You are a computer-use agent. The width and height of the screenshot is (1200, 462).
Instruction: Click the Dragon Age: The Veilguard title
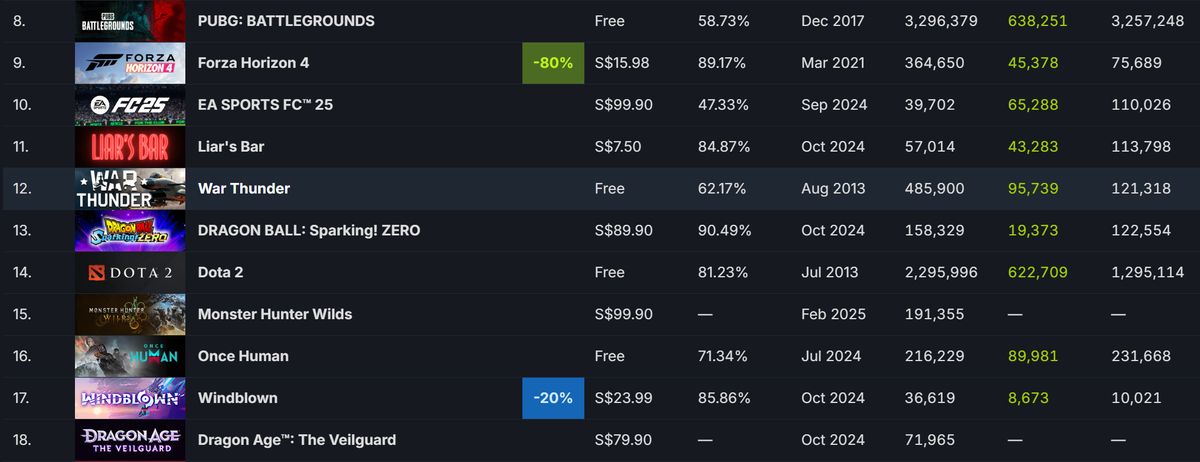tap(297, 440)
